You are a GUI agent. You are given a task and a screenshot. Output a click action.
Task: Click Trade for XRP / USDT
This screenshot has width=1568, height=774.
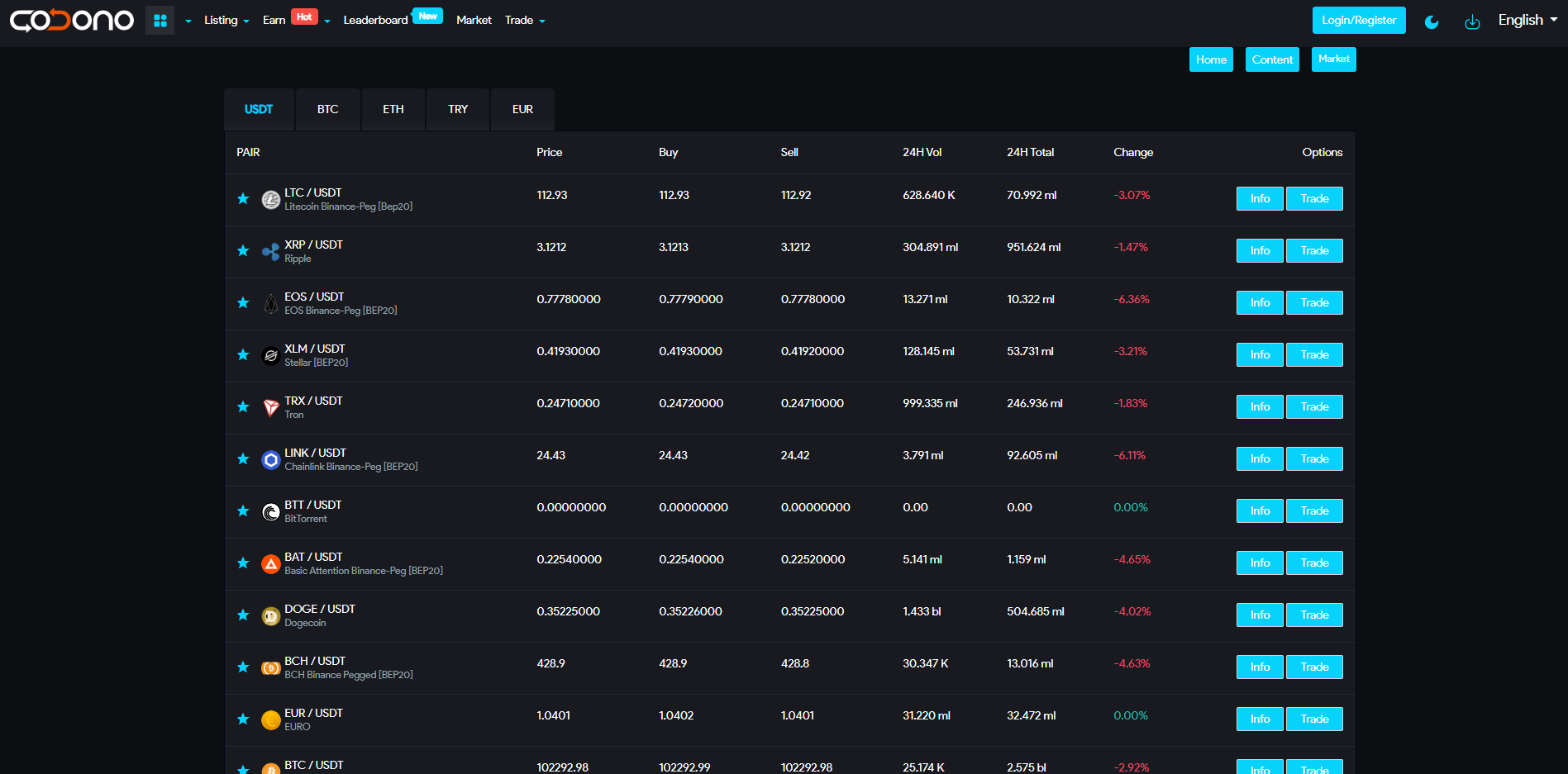[x=1314, y=250]
